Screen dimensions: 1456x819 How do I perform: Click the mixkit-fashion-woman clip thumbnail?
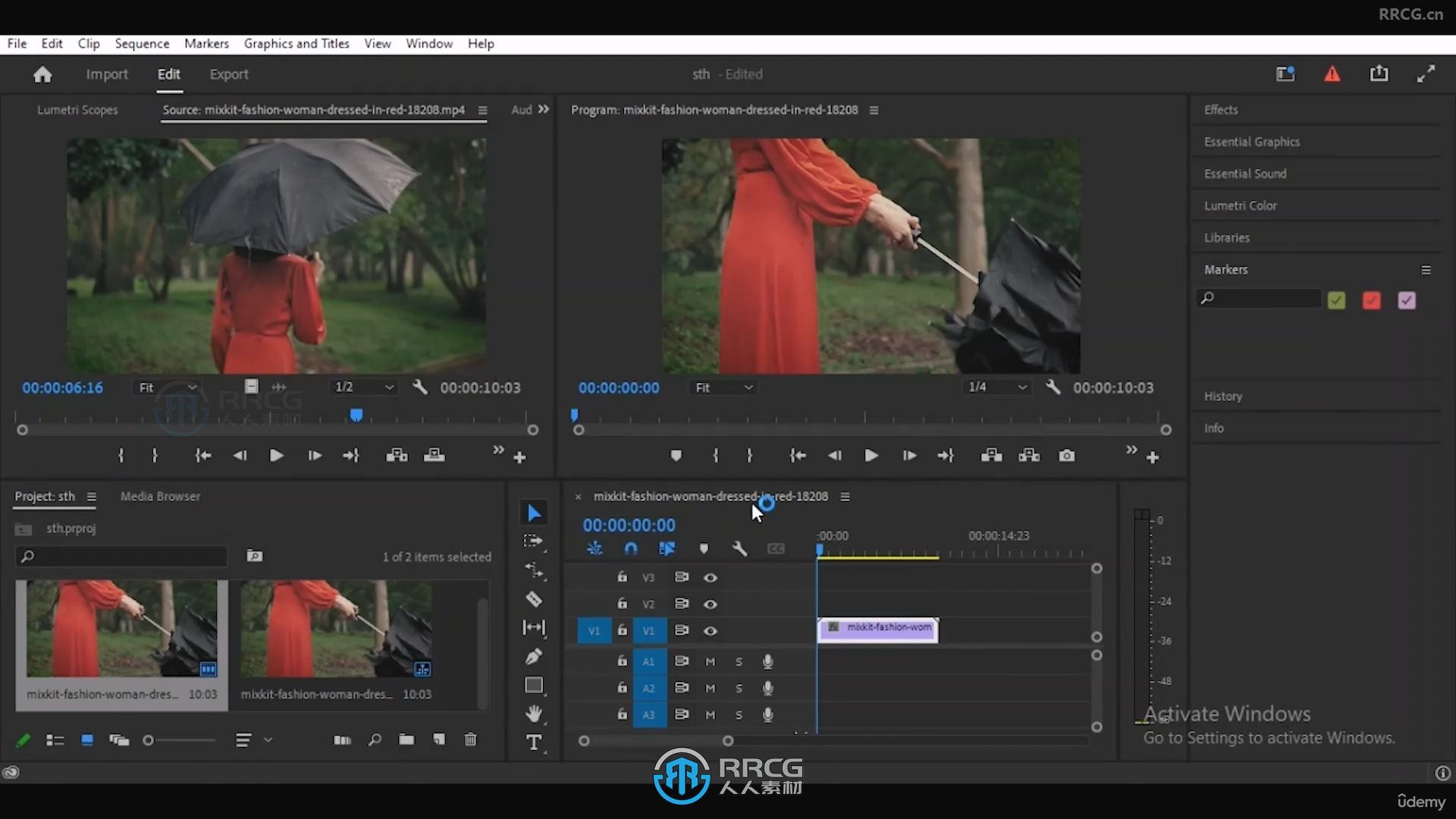click(119, 629)
